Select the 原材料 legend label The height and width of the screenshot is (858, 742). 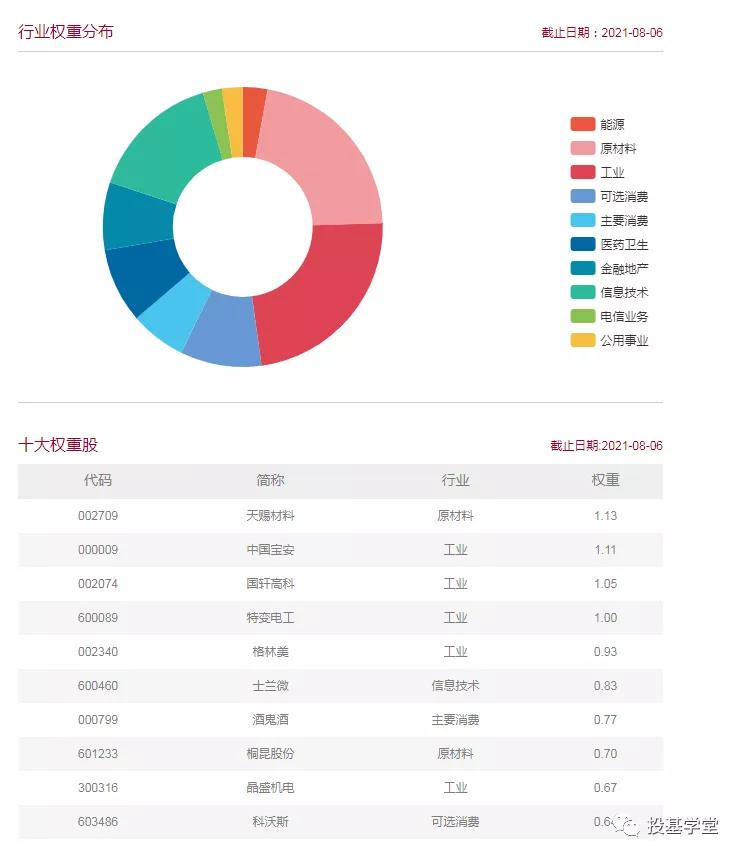[x=618, y=148]
